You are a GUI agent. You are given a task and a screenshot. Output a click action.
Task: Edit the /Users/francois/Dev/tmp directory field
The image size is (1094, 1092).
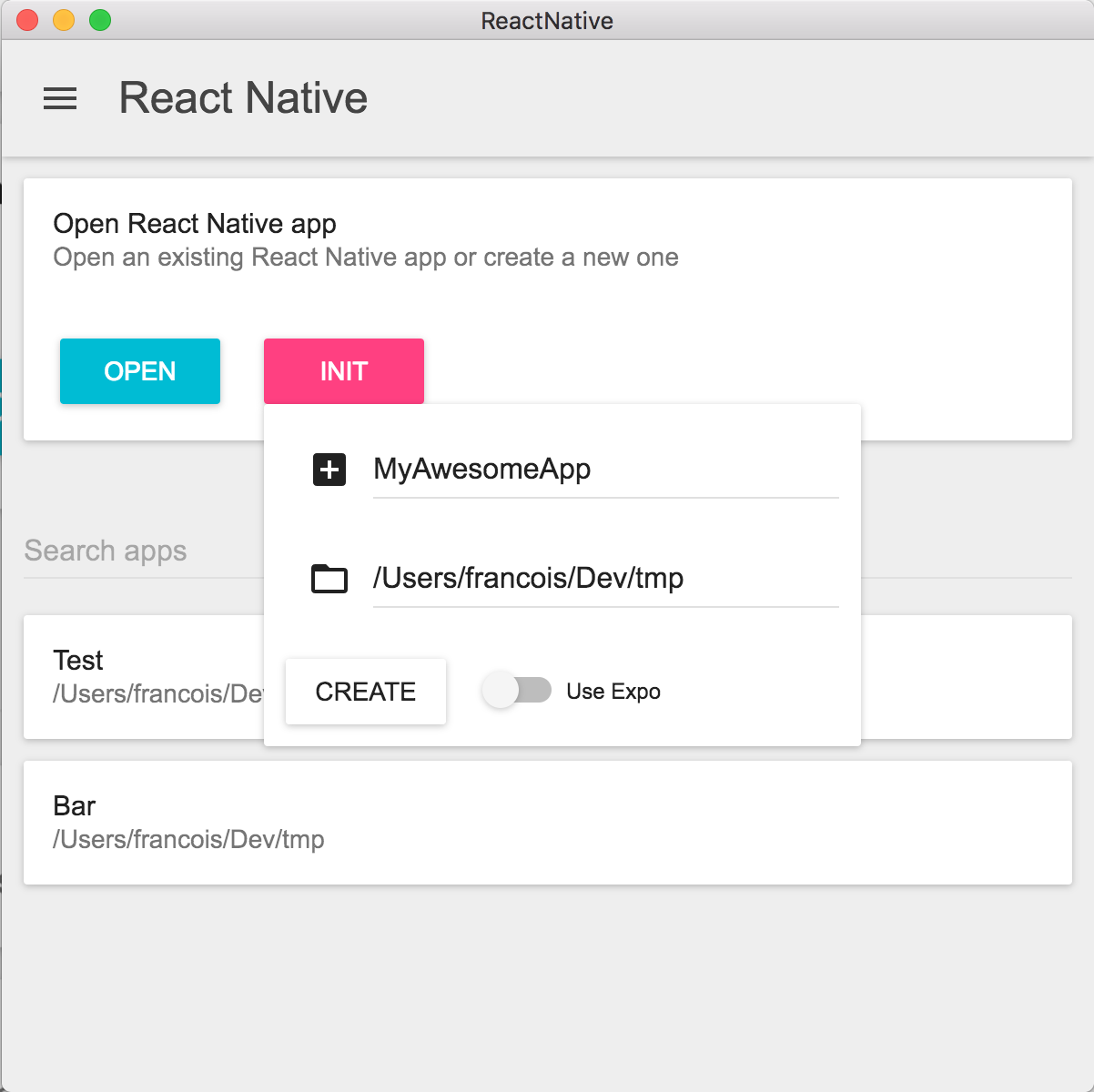tap(606, 579)
